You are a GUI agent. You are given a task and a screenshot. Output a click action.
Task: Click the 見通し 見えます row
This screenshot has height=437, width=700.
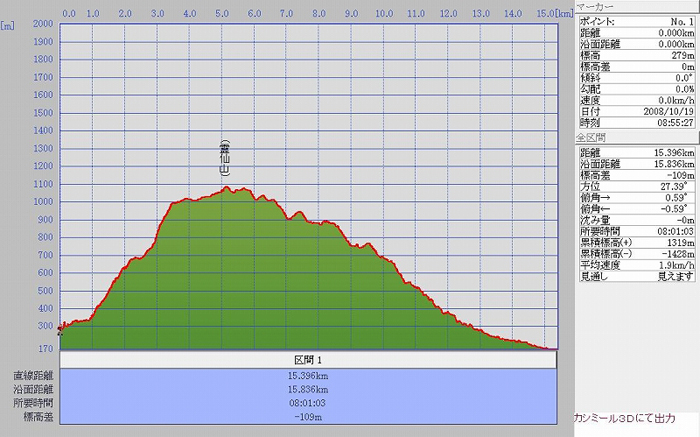point(637,276)
